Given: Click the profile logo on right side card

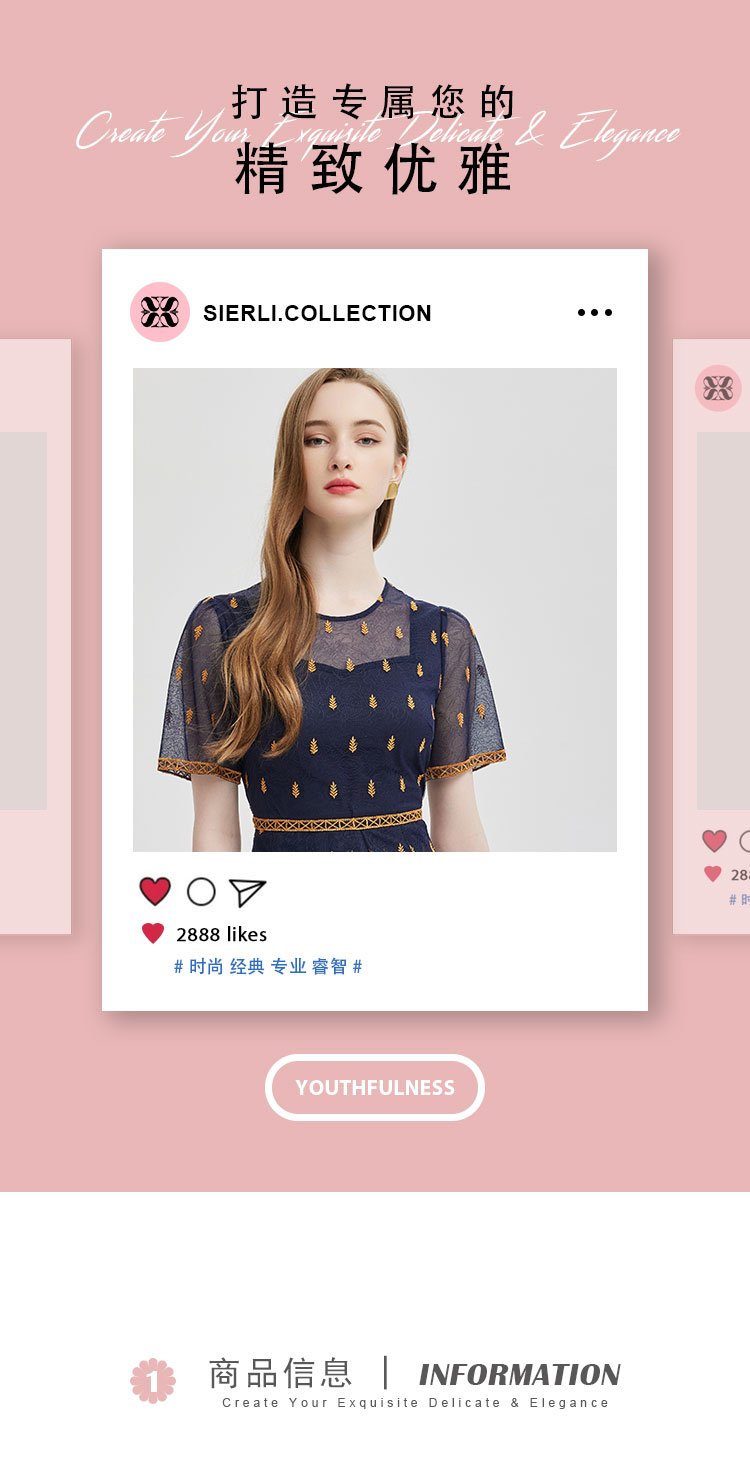Looking at the screenshot, I should [718, 388].
